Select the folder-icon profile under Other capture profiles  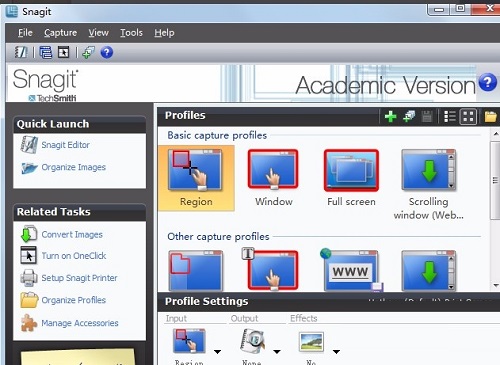tap(196, 271)
